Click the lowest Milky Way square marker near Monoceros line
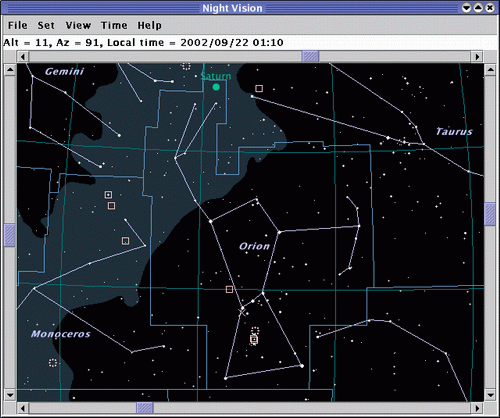Viewport: 500px width, 418px height. point(125,241)
